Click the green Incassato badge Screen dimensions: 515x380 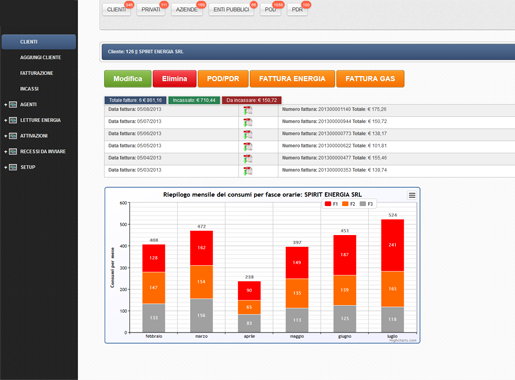pyautogui.click(x=194, y=100)
